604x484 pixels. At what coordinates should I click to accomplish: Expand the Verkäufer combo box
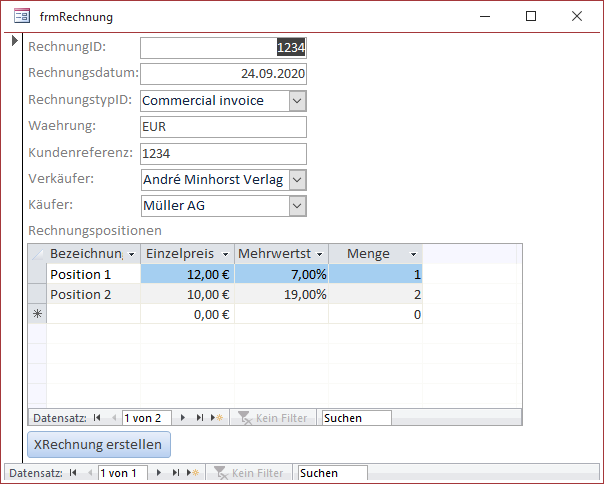click(297, 179)
